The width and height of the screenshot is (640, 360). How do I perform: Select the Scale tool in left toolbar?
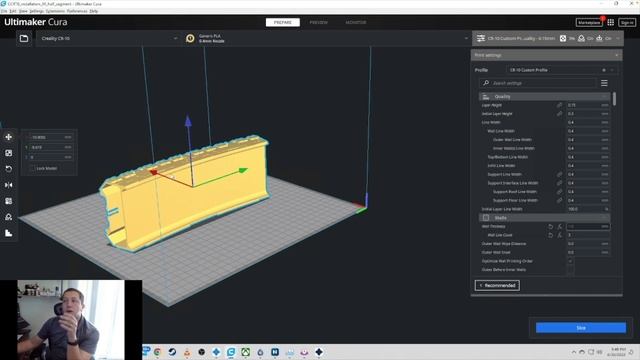[x=9, y=153]
